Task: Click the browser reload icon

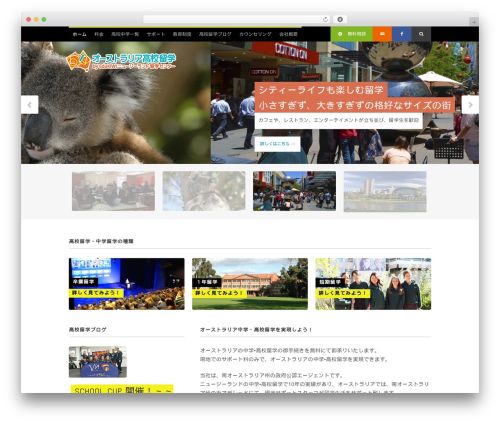Action: pyautogui.click(x=325, y=19)
